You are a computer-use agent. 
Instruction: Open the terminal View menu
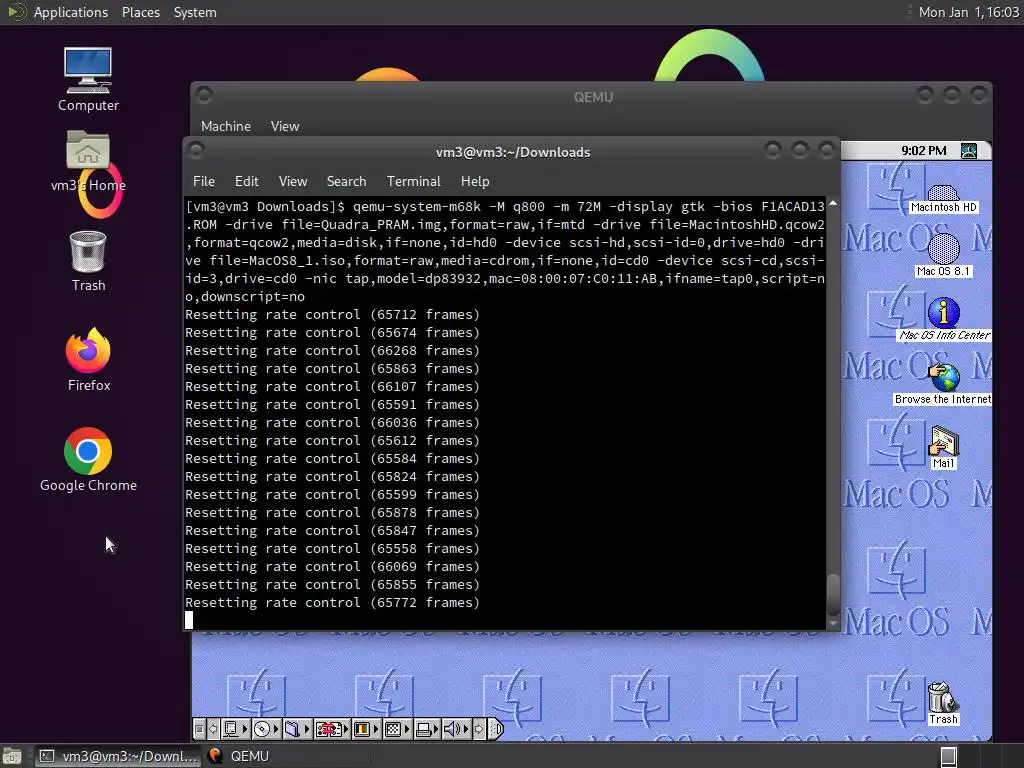pos(293,181)
